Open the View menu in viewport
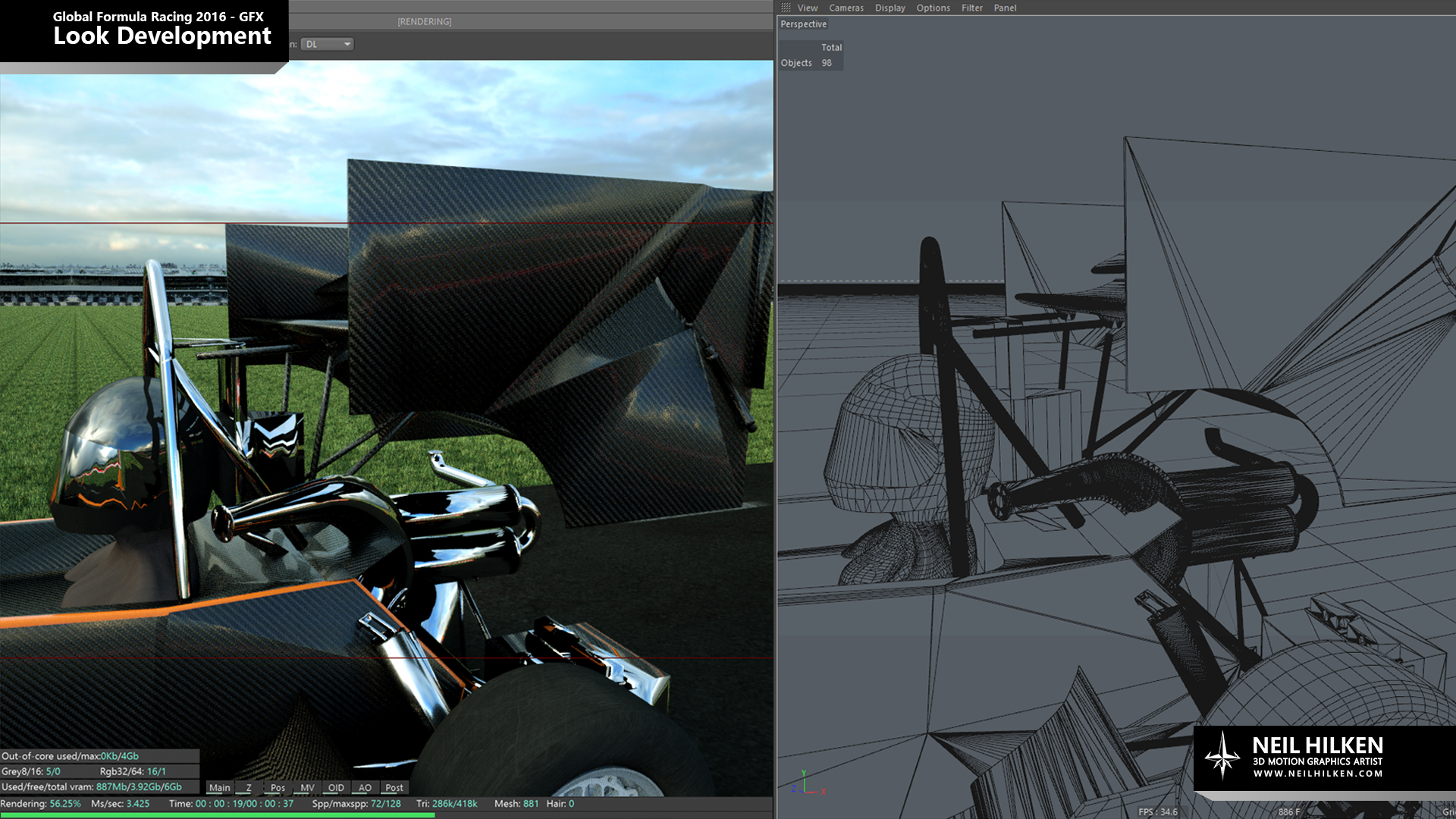The width and height of the screenshot is (1456, 819). (807, 8)
